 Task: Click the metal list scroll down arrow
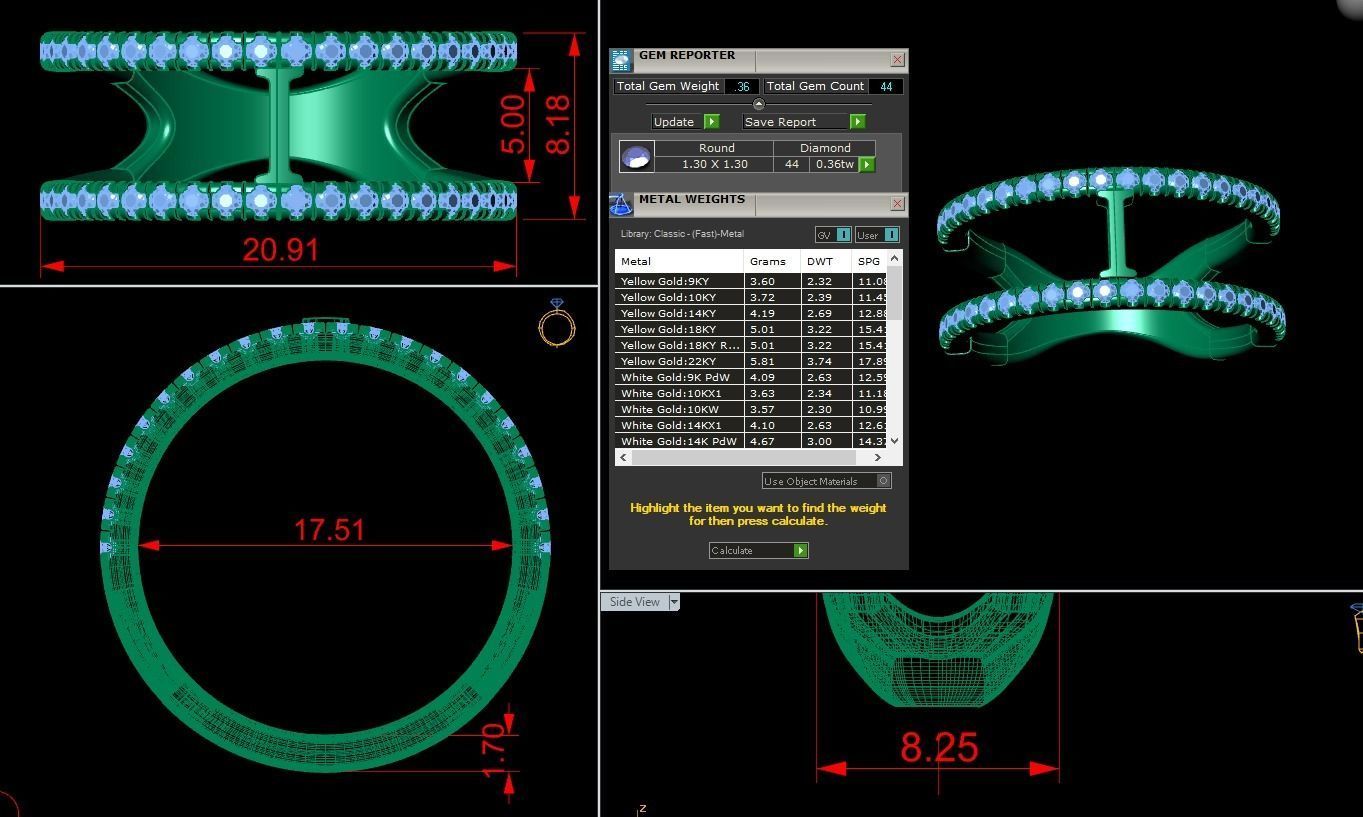point(894,440)
